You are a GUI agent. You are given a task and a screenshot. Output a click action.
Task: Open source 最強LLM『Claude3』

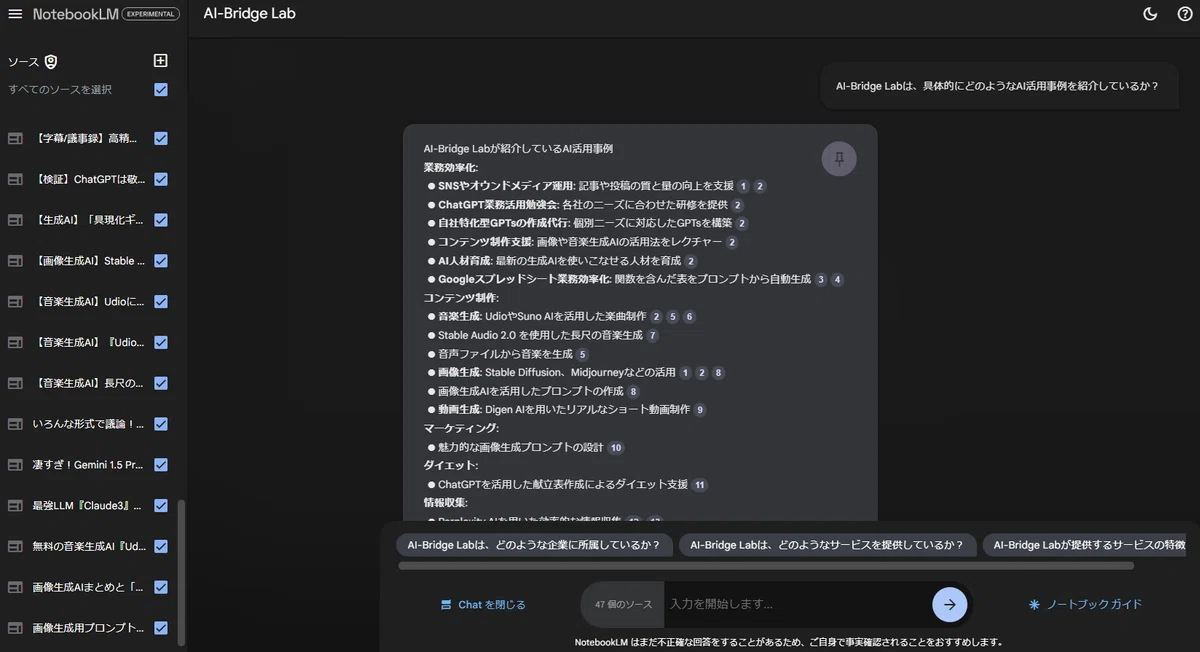(x=89, y=506)
